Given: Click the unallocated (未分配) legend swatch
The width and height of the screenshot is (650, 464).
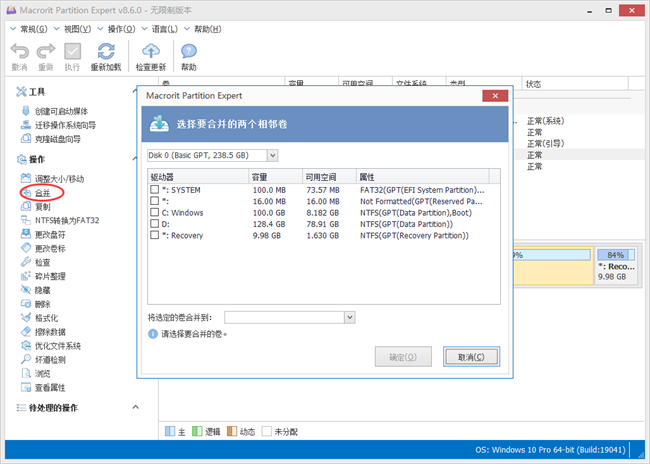Looking at the screenshot, I should click(x=267, y=431).
